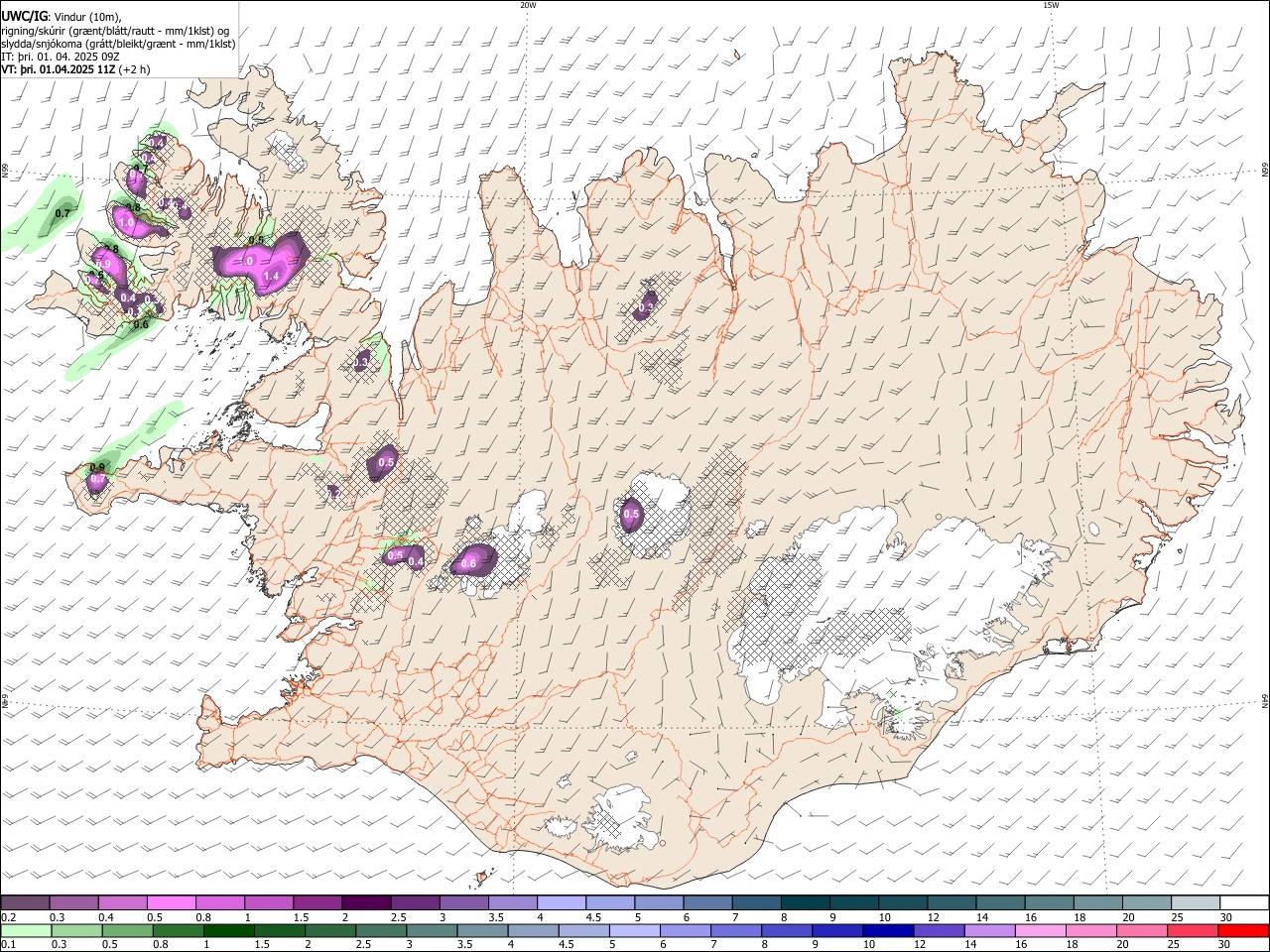Pick the rain legend swatch between 20 and 25
Screen dimensions: 1270x952
1141,931
